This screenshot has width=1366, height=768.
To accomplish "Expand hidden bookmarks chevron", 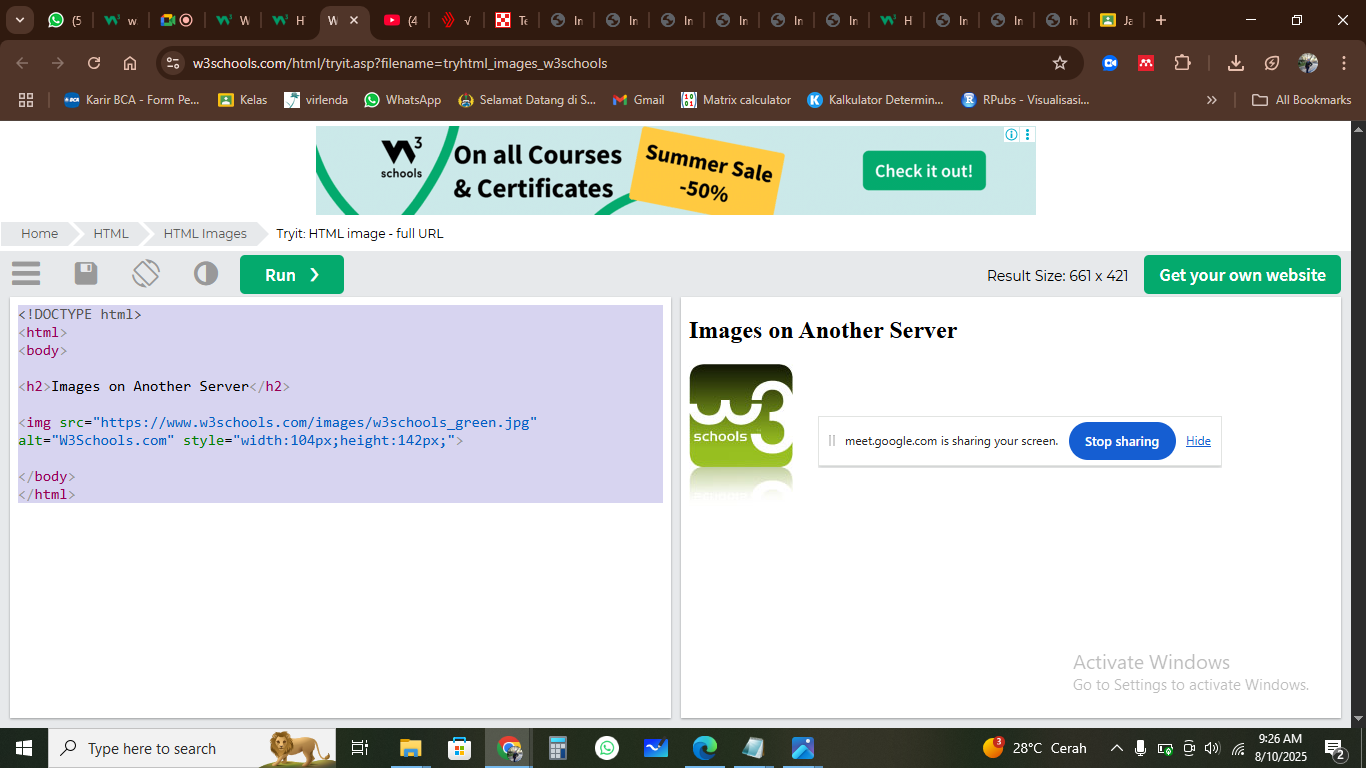I will pos(1212,100).
